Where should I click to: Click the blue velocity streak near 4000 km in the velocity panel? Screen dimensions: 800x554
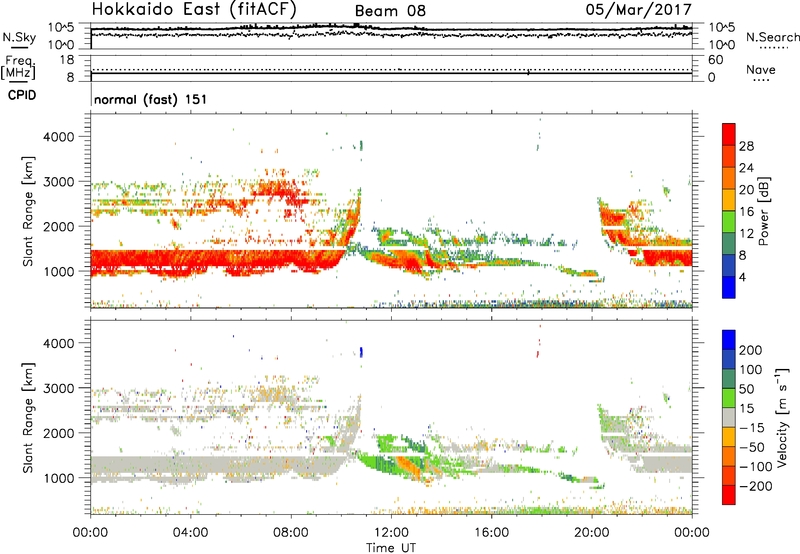(x=361, y=351)
